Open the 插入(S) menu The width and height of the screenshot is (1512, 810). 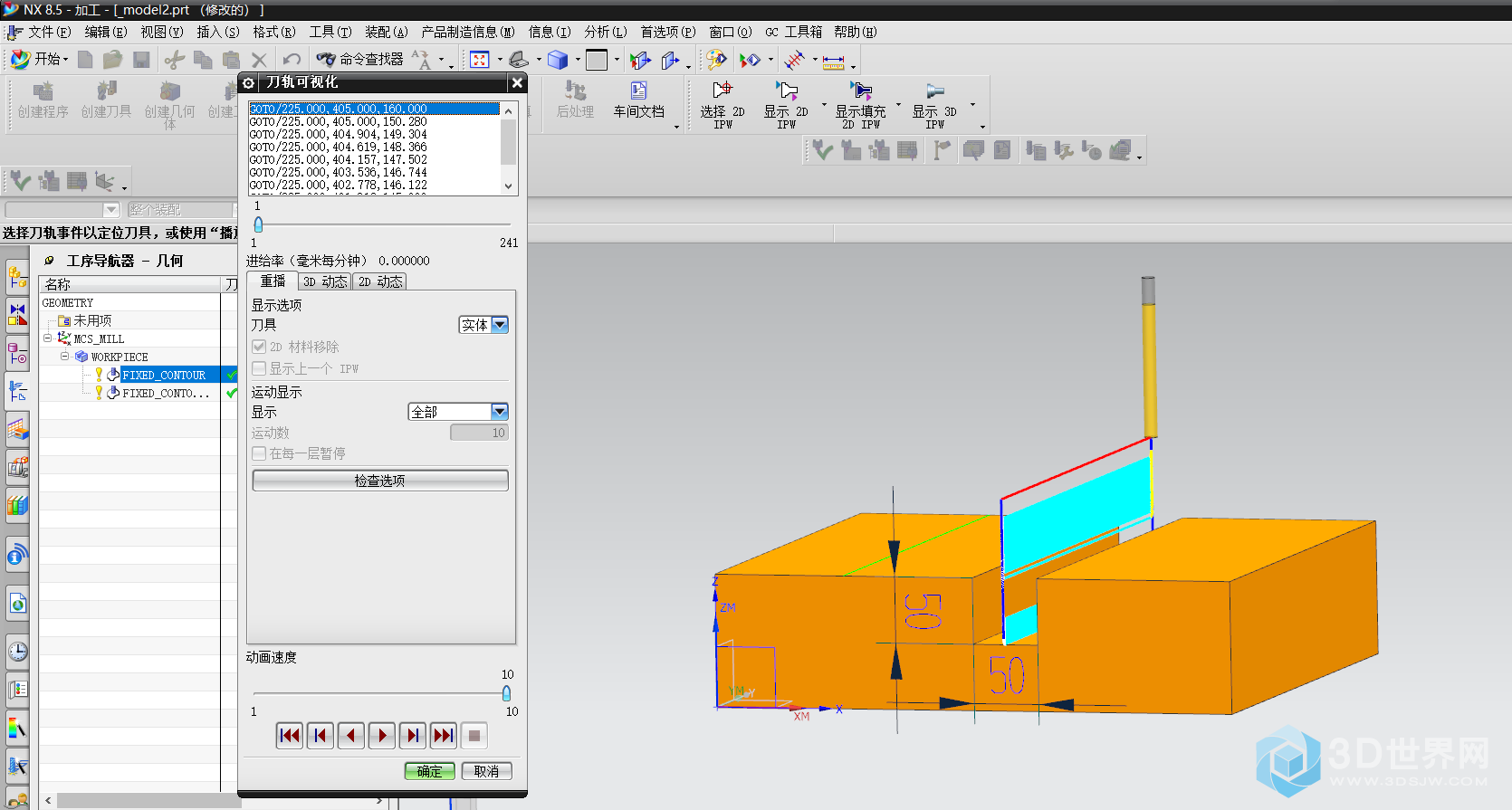pyautogui.click(x=217, y=32)
